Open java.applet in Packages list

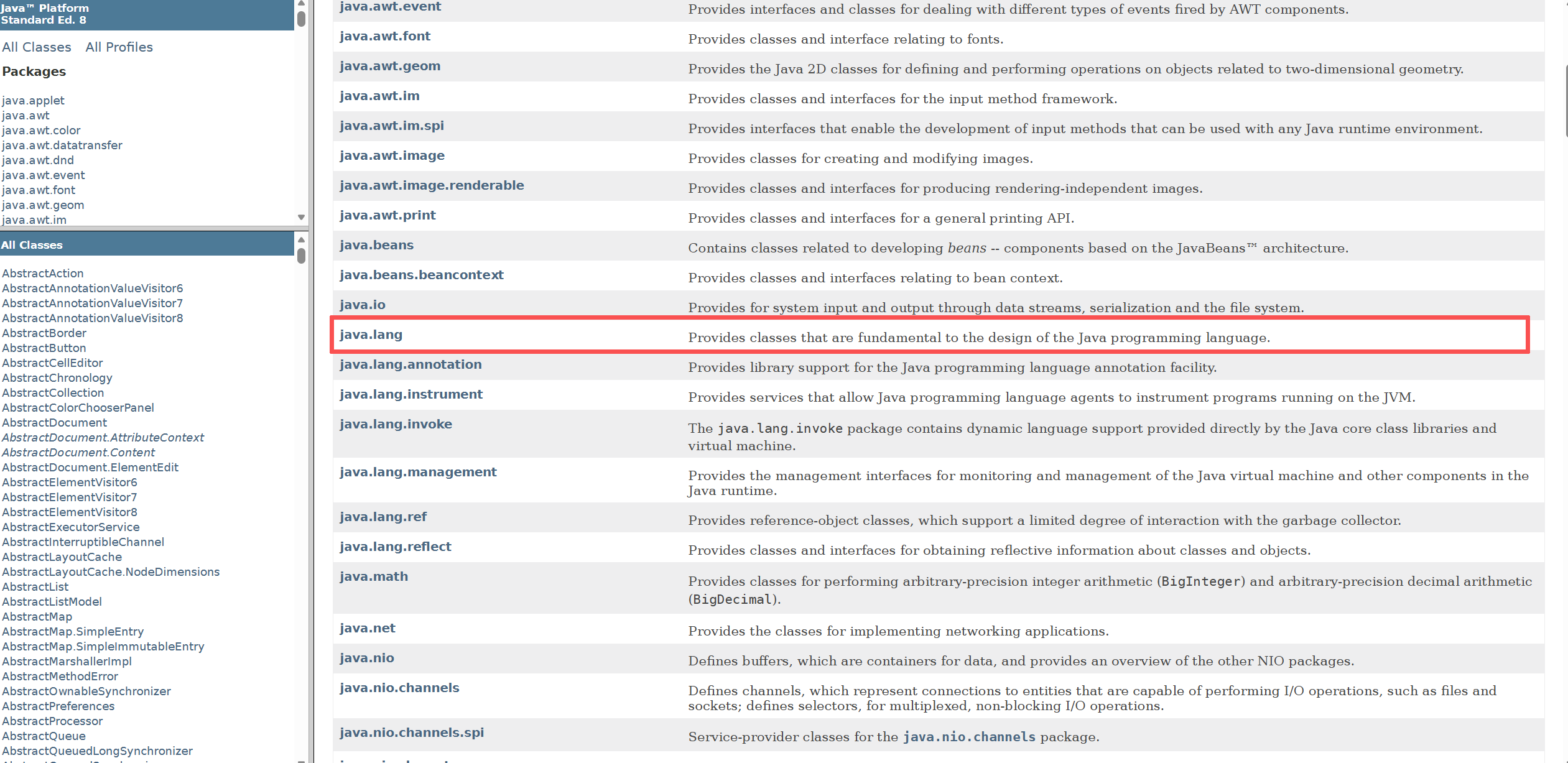(x=33, y=101)
